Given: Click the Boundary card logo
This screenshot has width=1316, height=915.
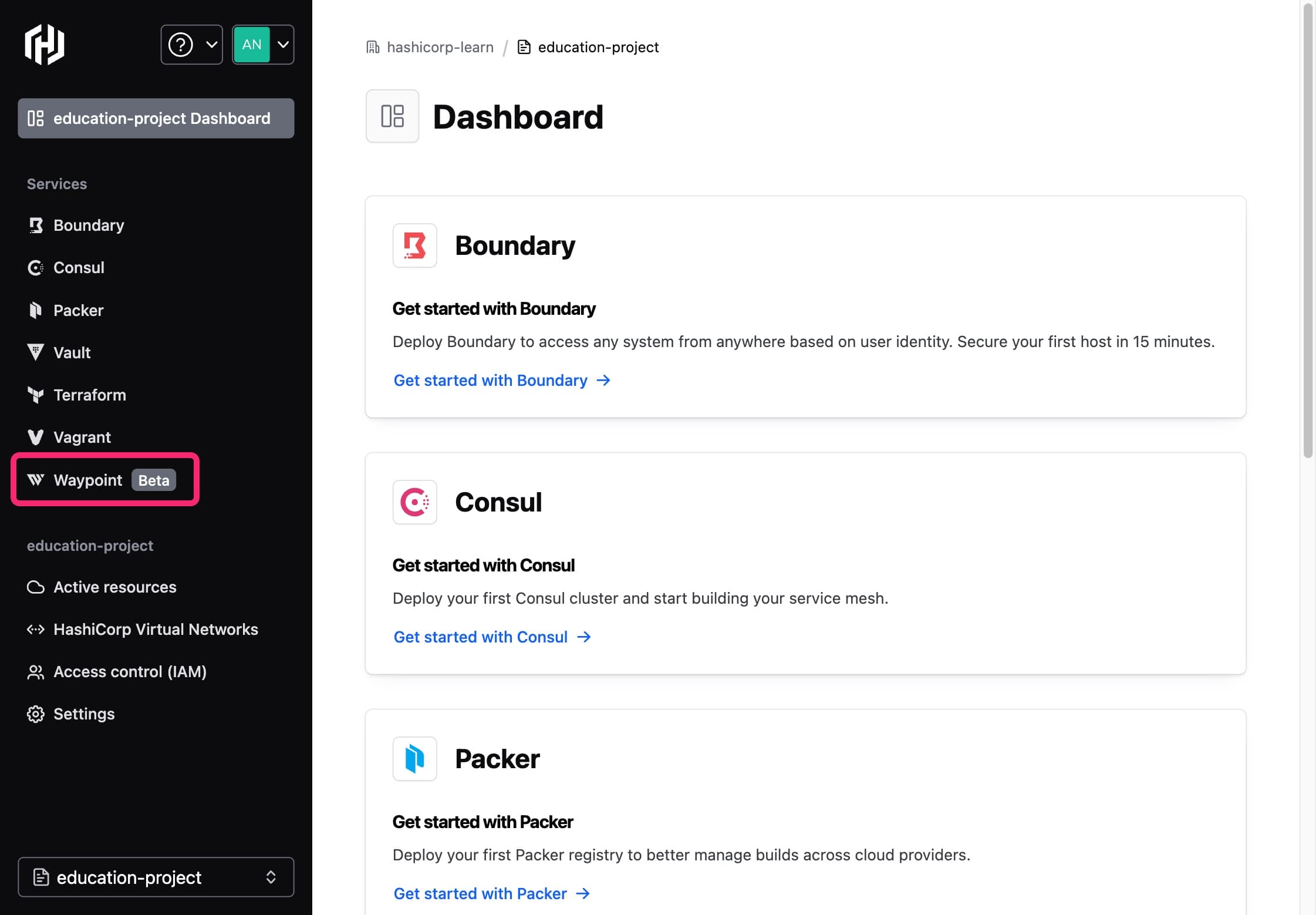Looking at the screenshot, I should coord(414,245).
